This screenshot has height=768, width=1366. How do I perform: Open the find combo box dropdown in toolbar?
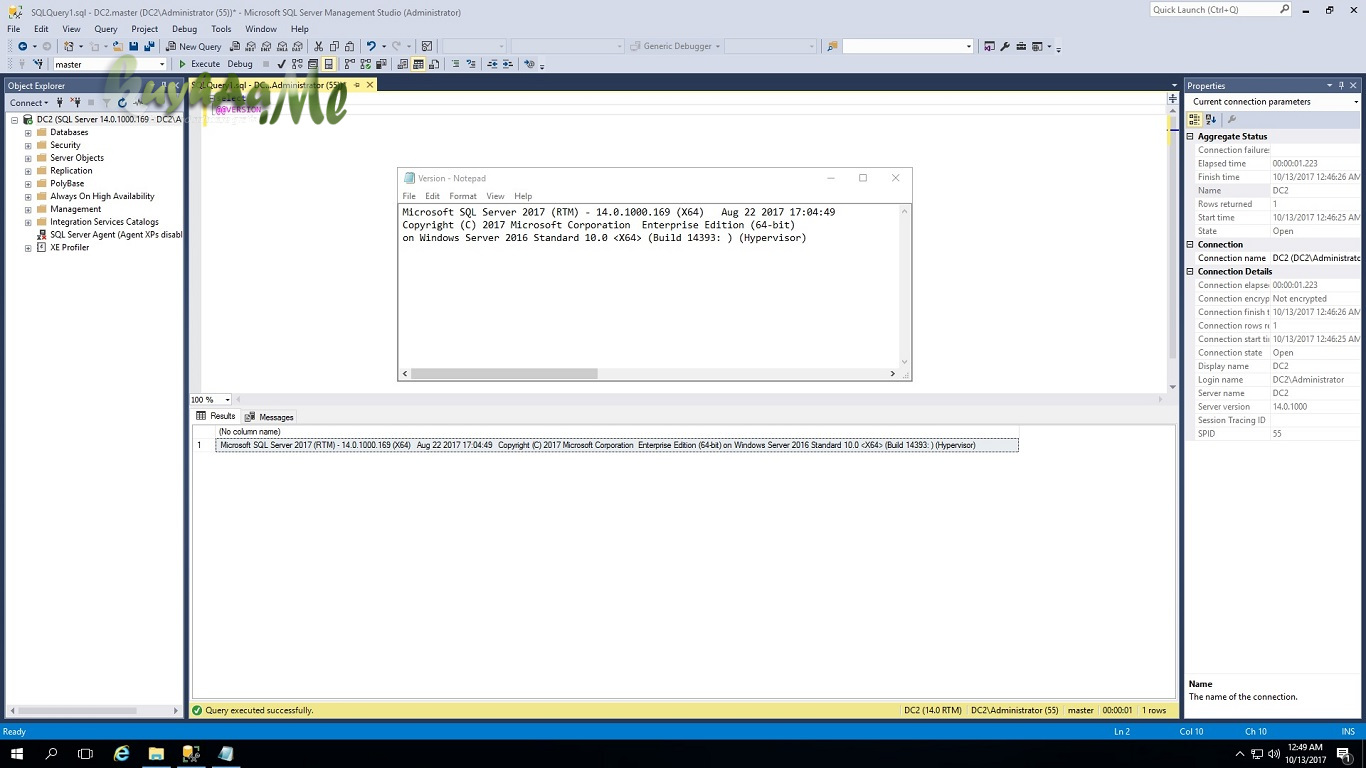(x=969, y=46)
